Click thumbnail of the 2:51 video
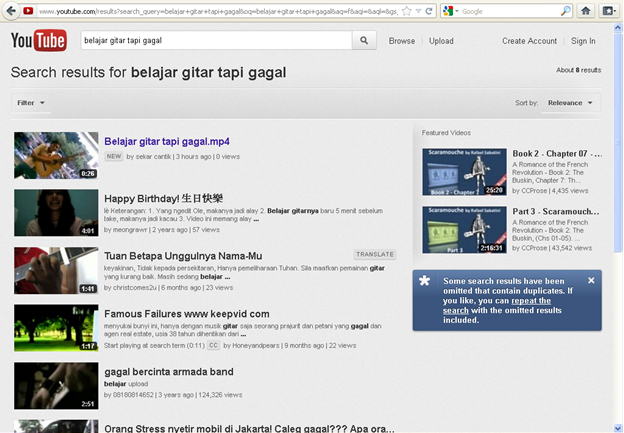Viewport: 624px width, 433px height. click(x=56, y=386)
